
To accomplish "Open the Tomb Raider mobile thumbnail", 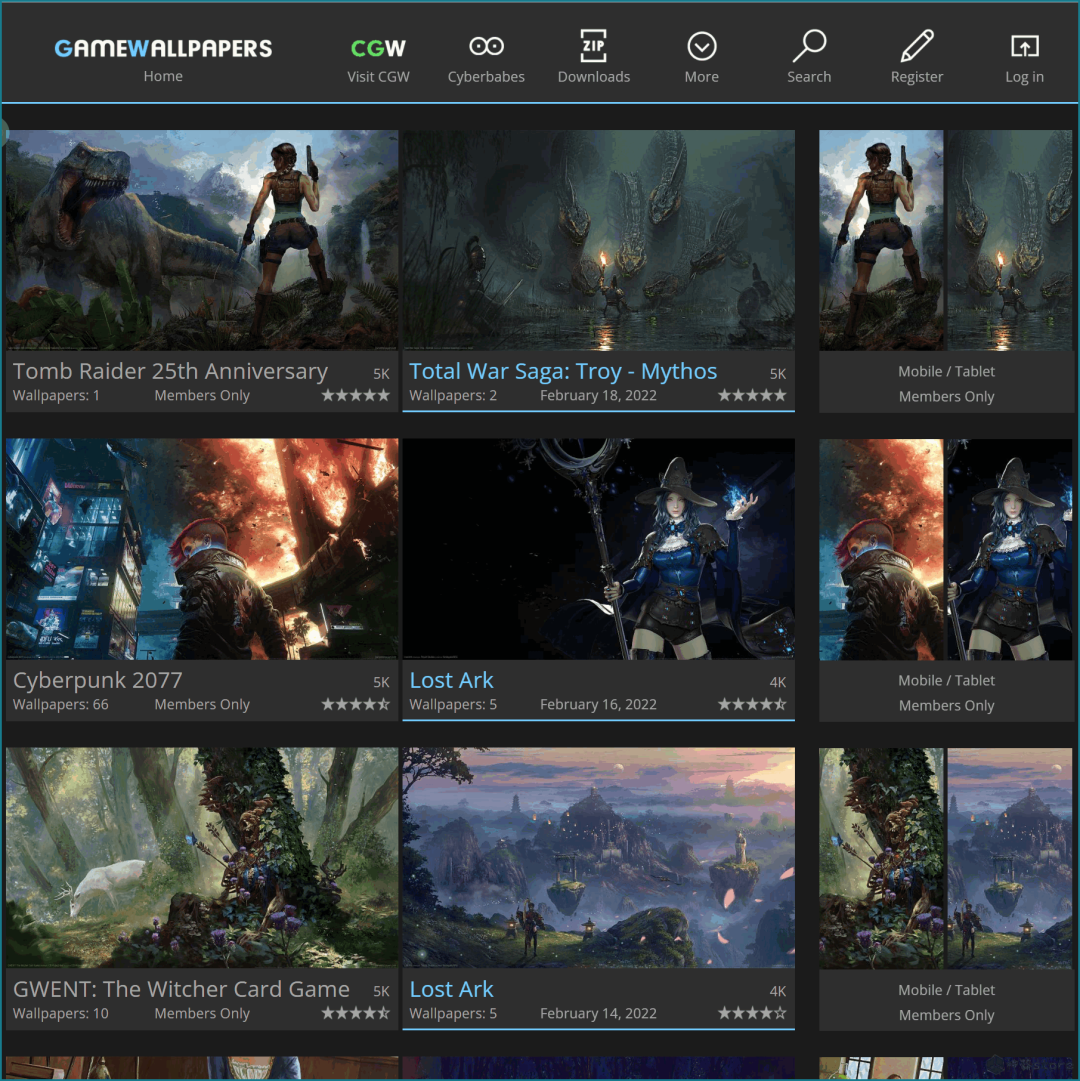I will [x=882, y=240].
